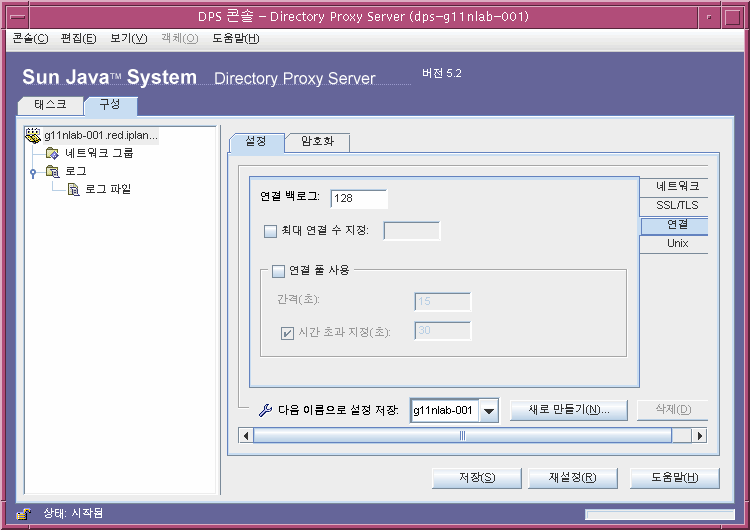Open the g11nlab-001 settings dropdown arrow
This screenshot has height=530, width=750.
(488, 411)
